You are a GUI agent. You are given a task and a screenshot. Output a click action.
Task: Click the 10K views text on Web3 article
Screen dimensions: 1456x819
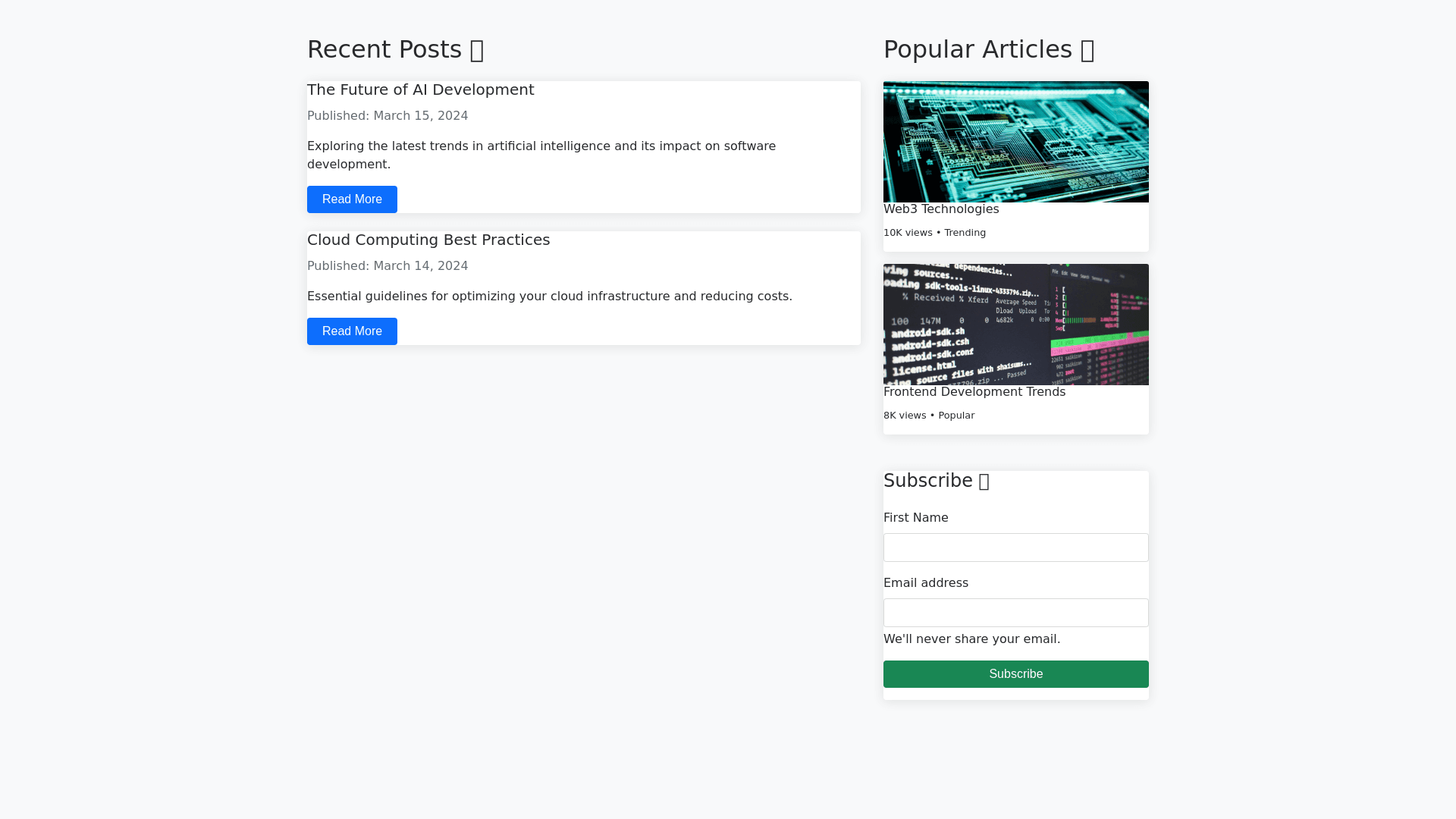pyautogui.click(x=908, y=233)
